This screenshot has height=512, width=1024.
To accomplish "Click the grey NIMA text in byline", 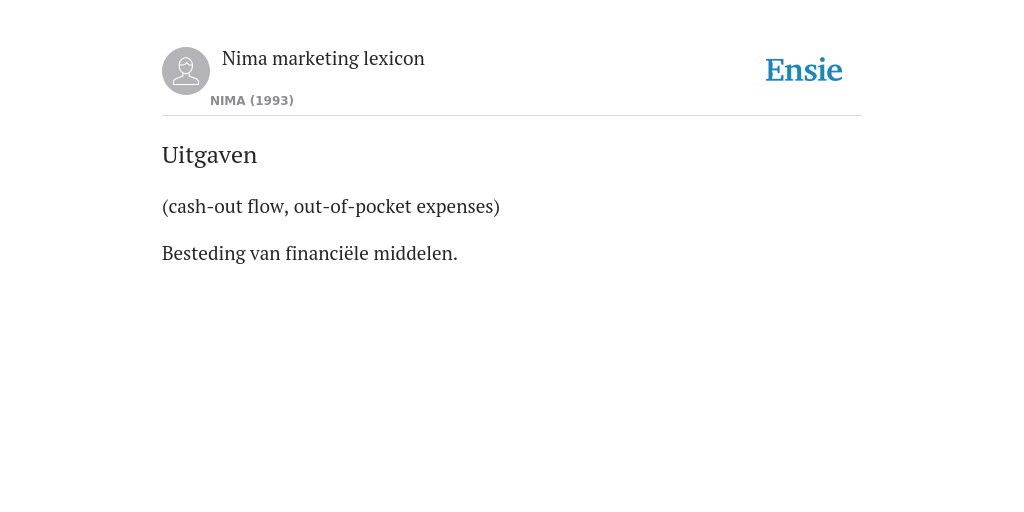I will tap(228, 101).
